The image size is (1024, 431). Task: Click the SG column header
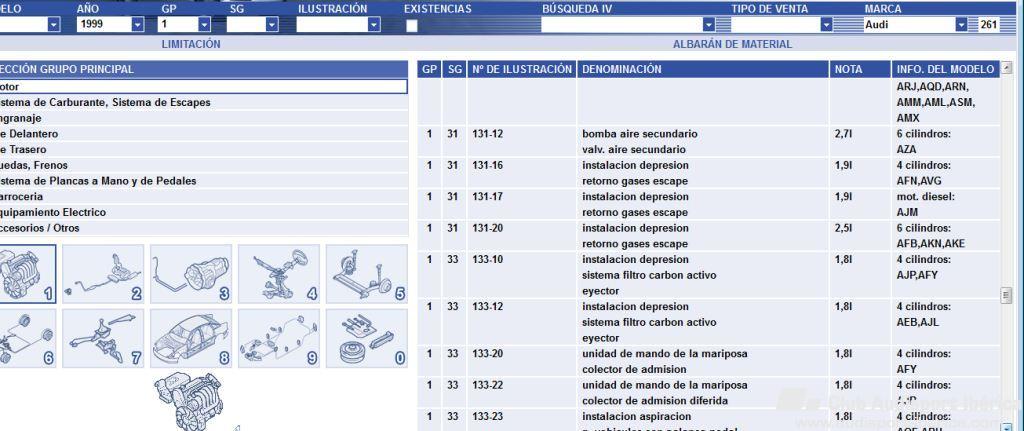pos(453,69)
